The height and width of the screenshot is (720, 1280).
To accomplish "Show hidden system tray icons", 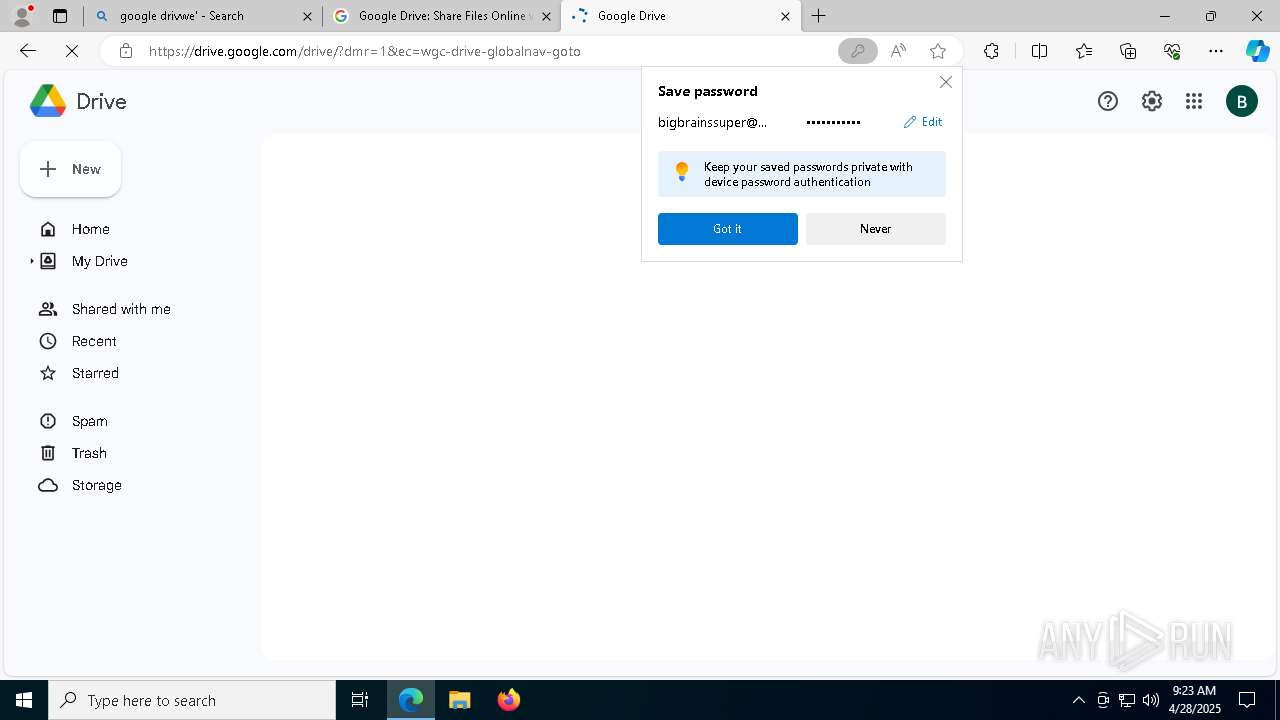I will tap(1078, 700).
